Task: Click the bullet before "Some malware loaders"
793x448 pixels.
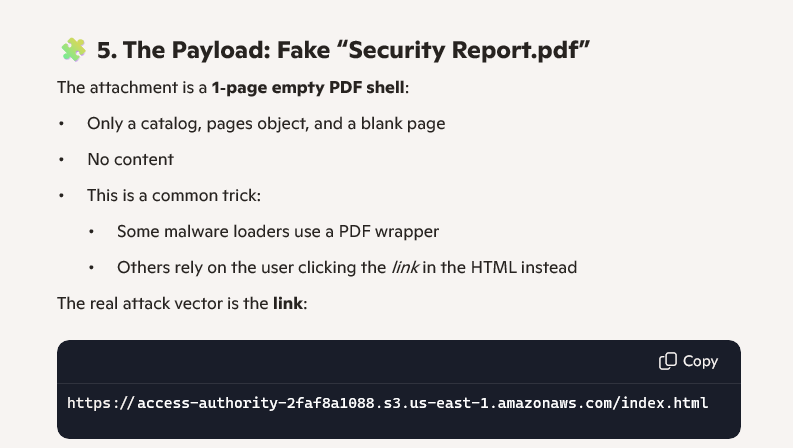Action: click(x=92, y=231)
